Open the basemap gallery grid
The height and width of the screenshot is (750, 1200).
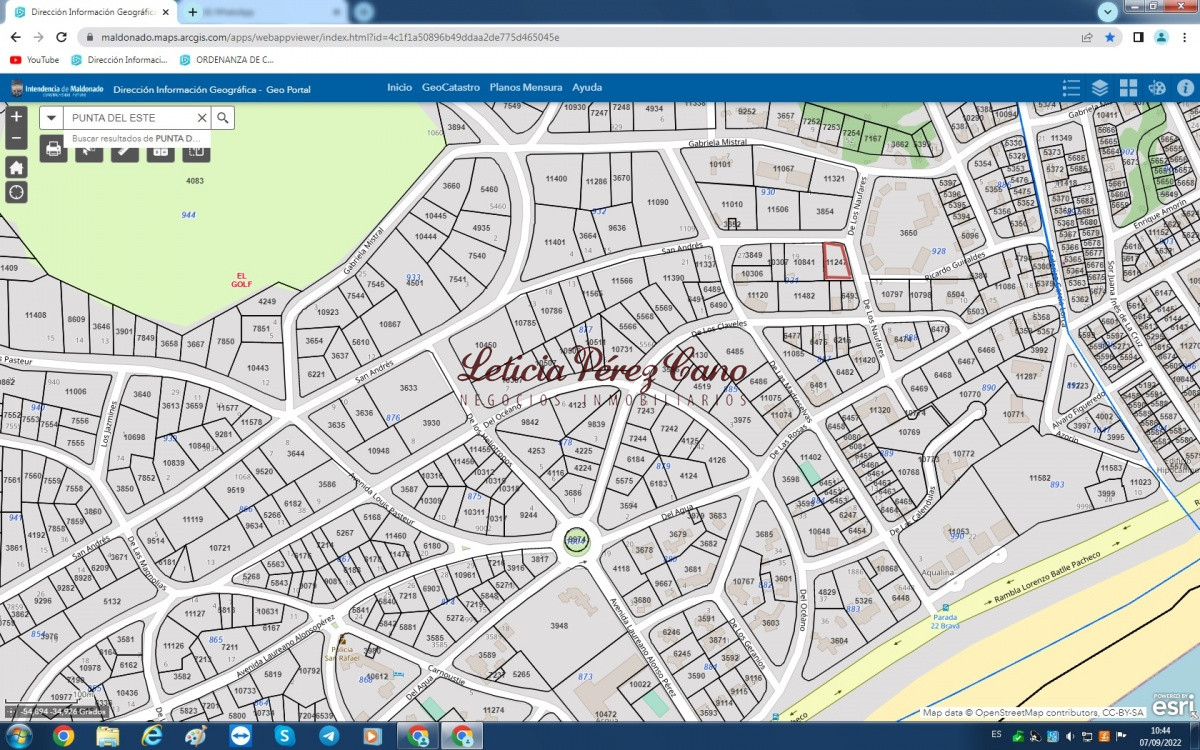click(1129, 88)
